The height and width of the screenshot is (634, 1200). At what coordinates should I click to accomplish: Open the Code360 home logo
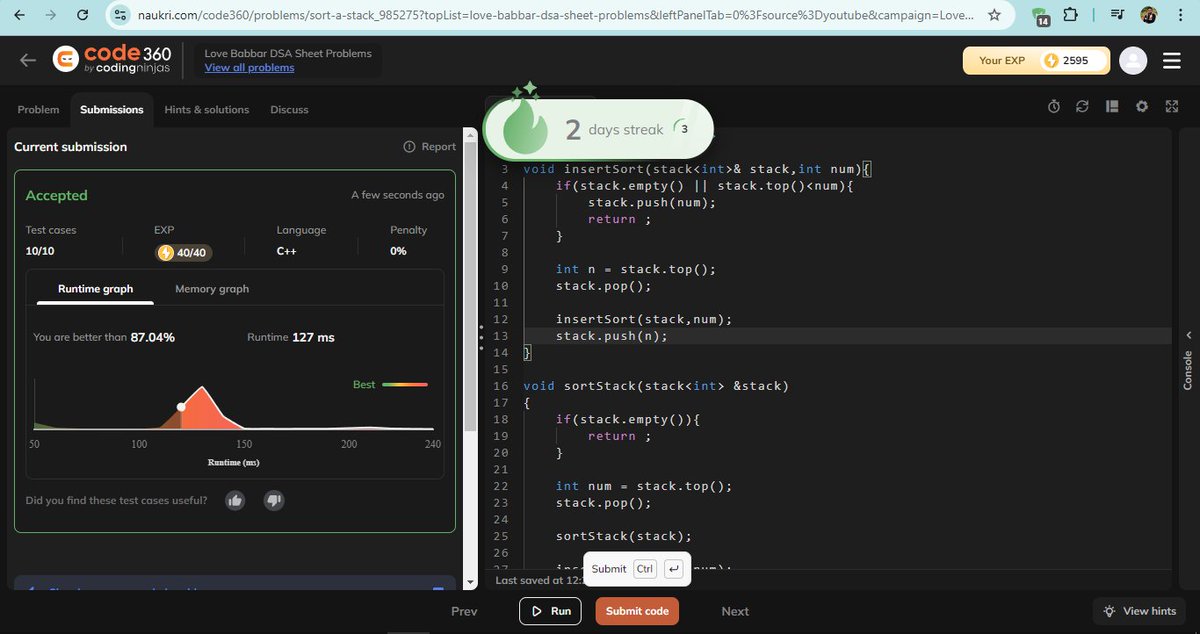click(x=112, y=60)
